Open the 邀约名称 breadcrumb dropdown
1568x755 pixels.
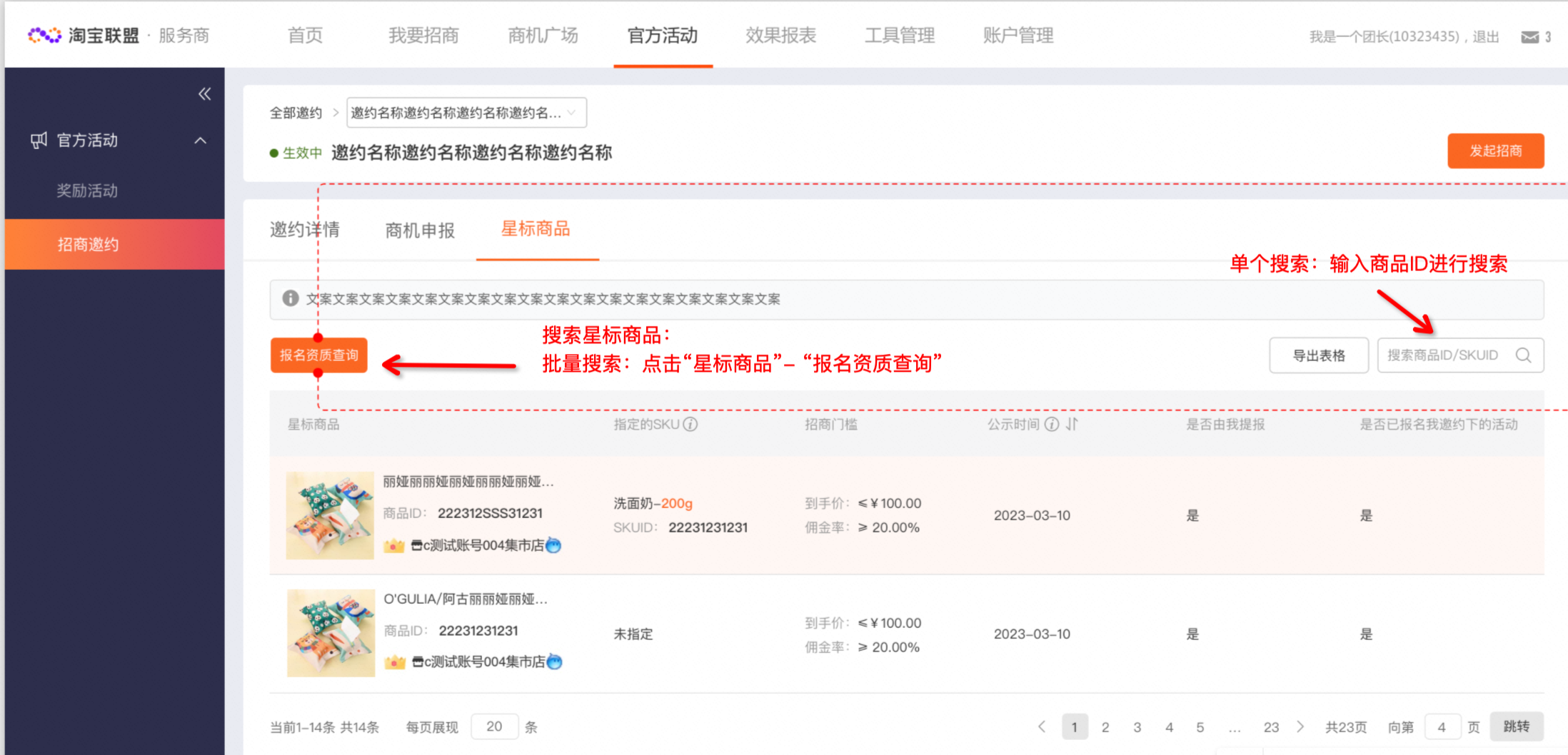(x=466, y=113)
